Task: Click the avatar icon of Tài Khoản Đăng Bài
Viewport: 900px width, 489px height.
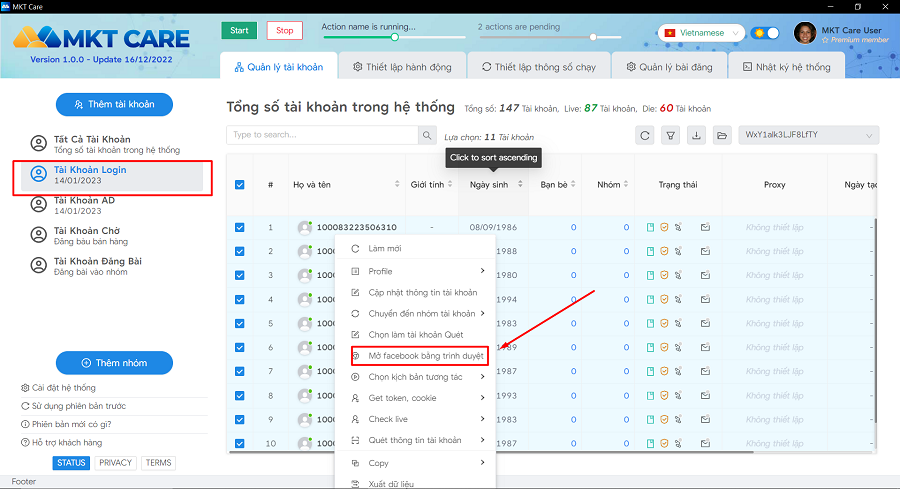Action: pyautogui.click(x=38, y=265)
